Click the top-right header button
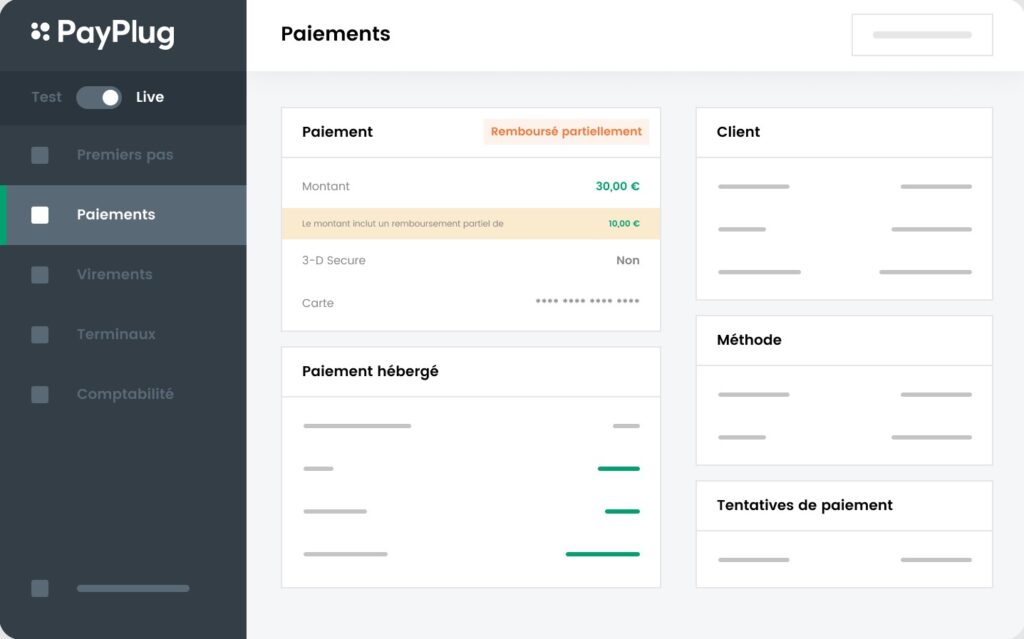The height and width of the screenshot is (639, 1024). [x=922, y=35]
